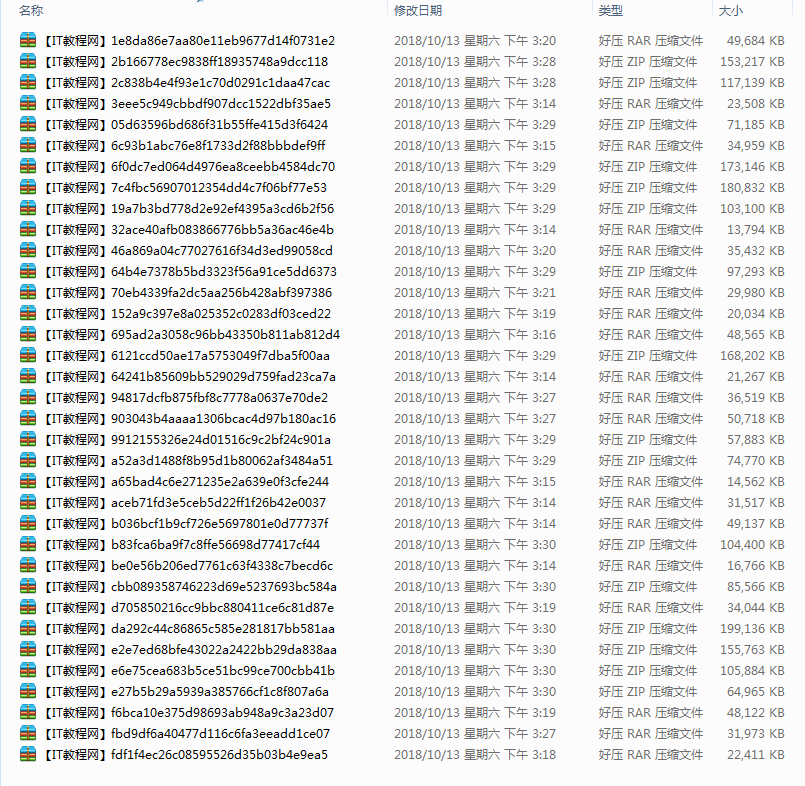Select the file named a52a3d1488f8b95d1b80062af3484a51
The width and height of the screenshot is (805, 786).
pyautogui.click(x=189, y=461)
